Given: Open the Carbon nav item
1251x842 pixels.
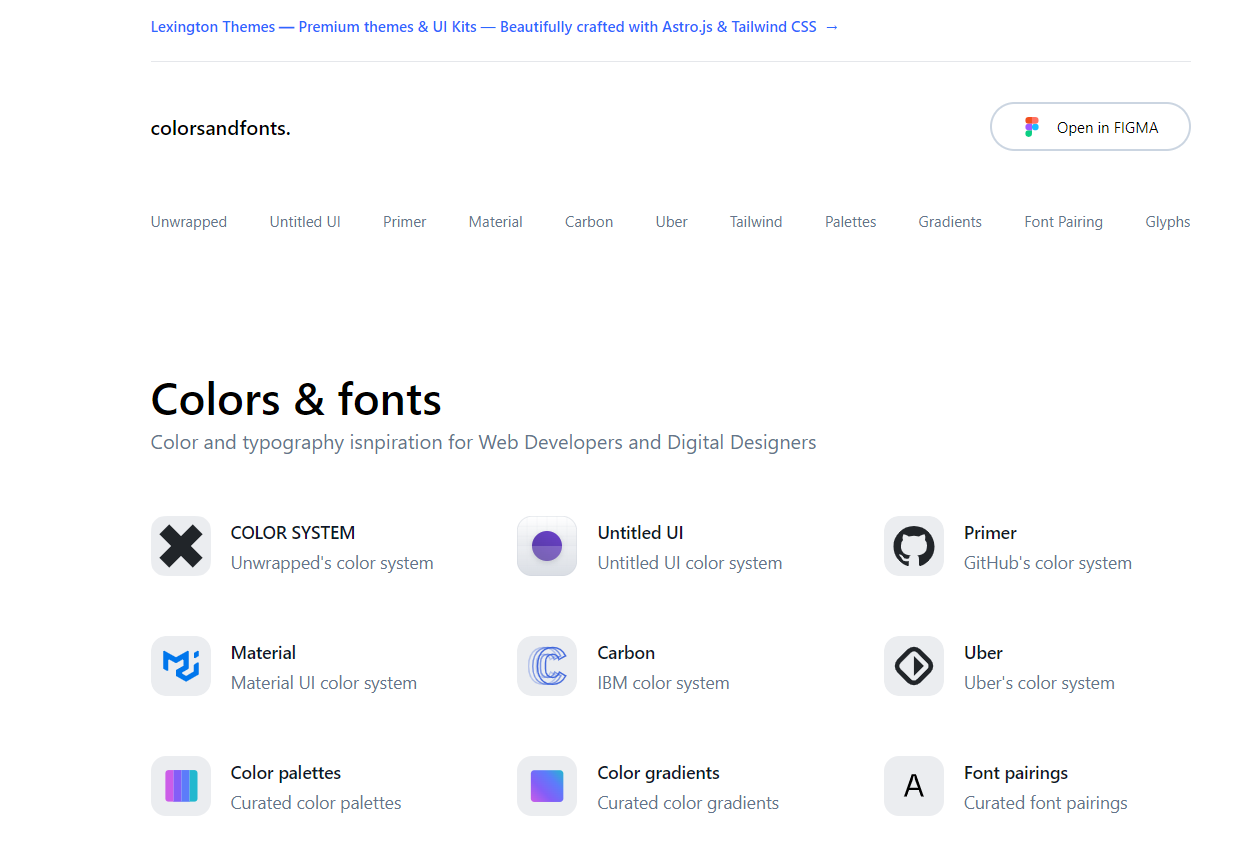Looking at the screenshot, I should [x=589, y=222].
